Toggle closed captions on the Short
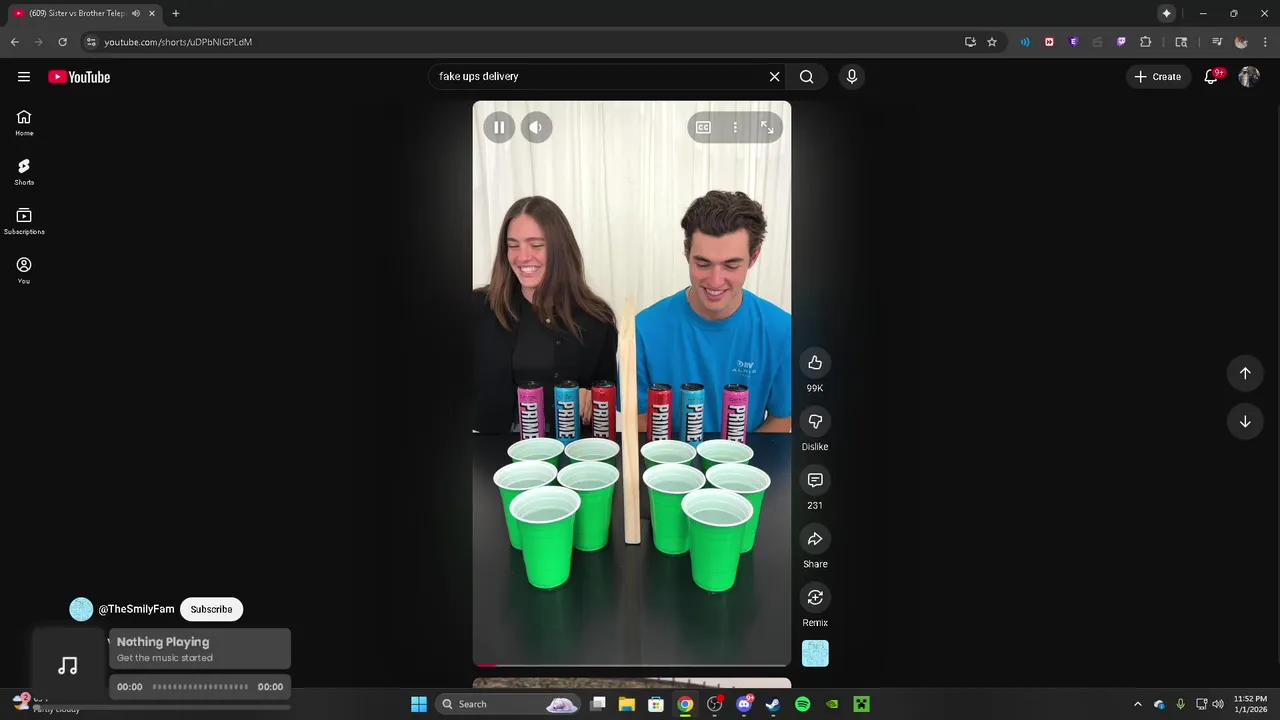Image resolution: width=1280 pixels, height=720 pixels. (x=703, y=127)
